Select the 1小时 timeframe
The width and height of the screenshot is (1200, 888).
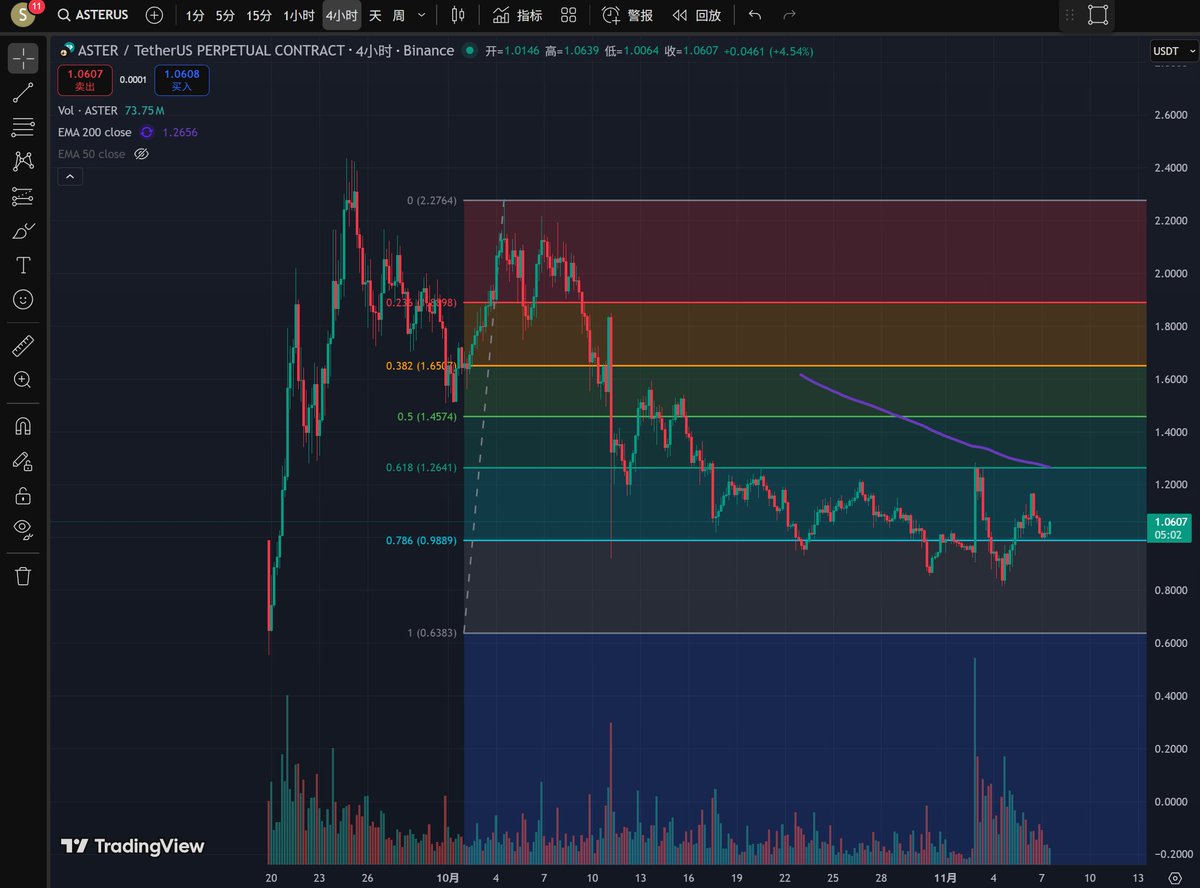299,15
